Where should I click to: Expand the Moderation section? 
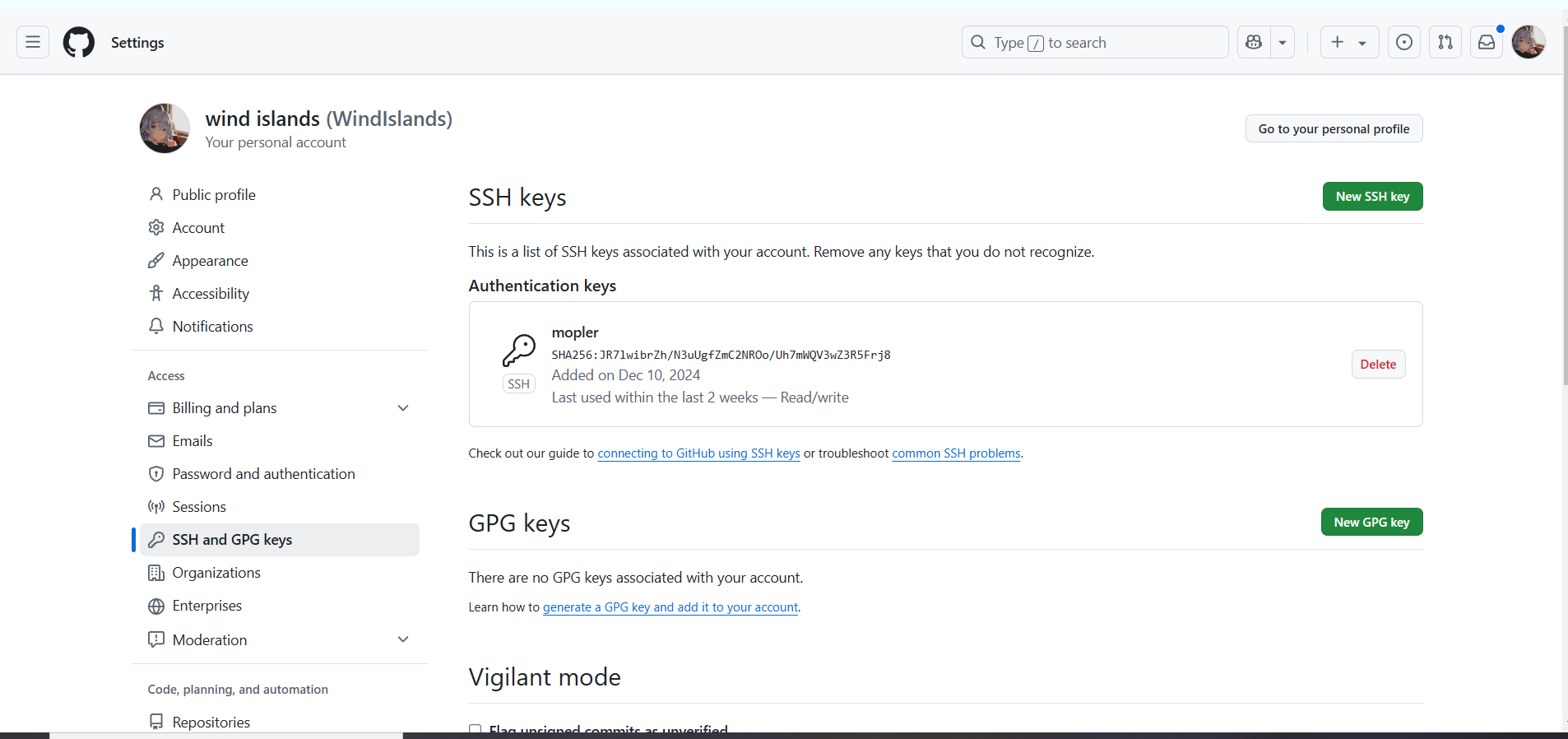coord(403,639)
